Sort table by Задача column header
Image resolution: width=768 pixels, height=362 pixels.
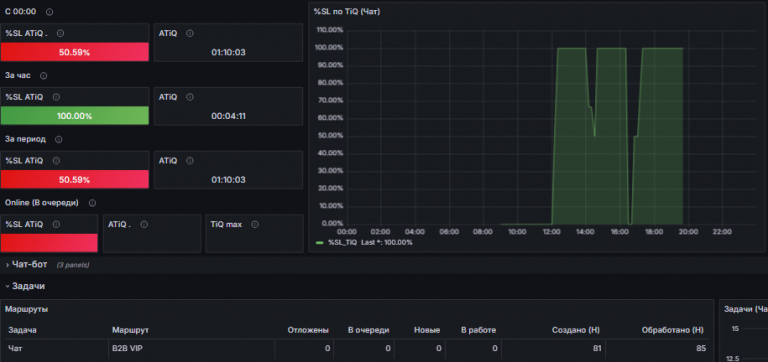point(23,330)
